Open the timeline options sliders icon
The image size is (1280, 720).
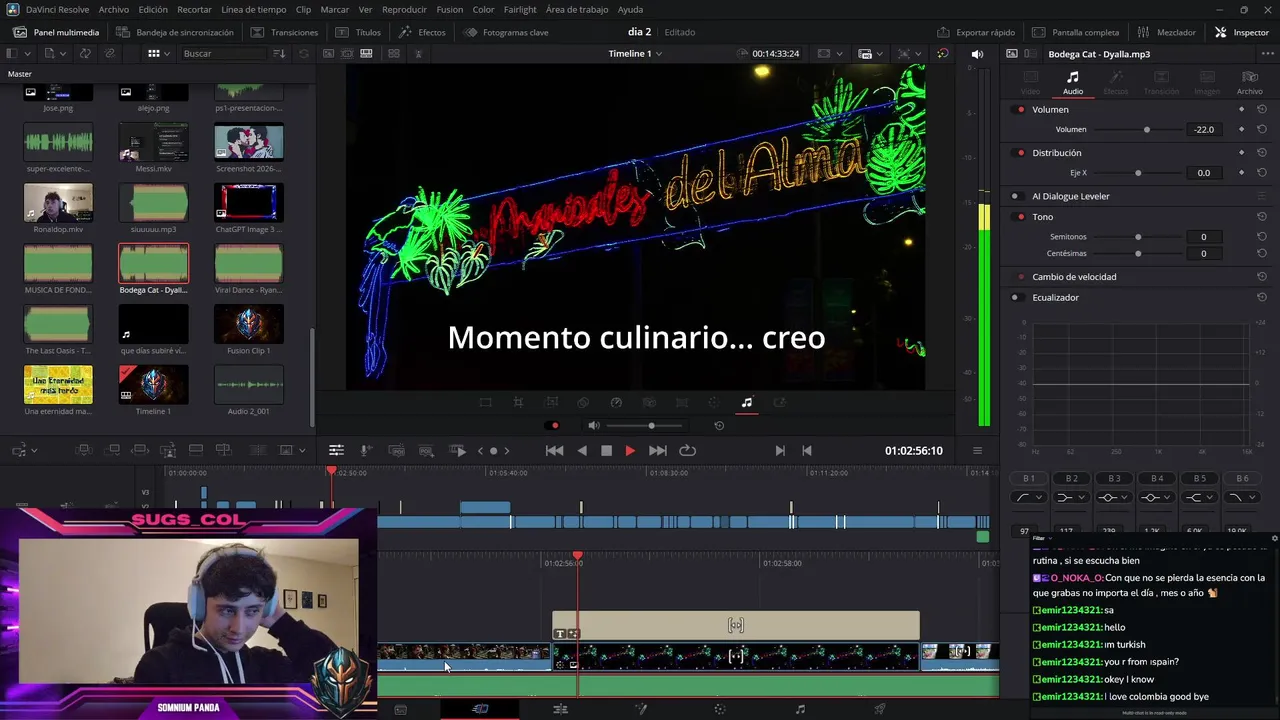pos(337,451)
